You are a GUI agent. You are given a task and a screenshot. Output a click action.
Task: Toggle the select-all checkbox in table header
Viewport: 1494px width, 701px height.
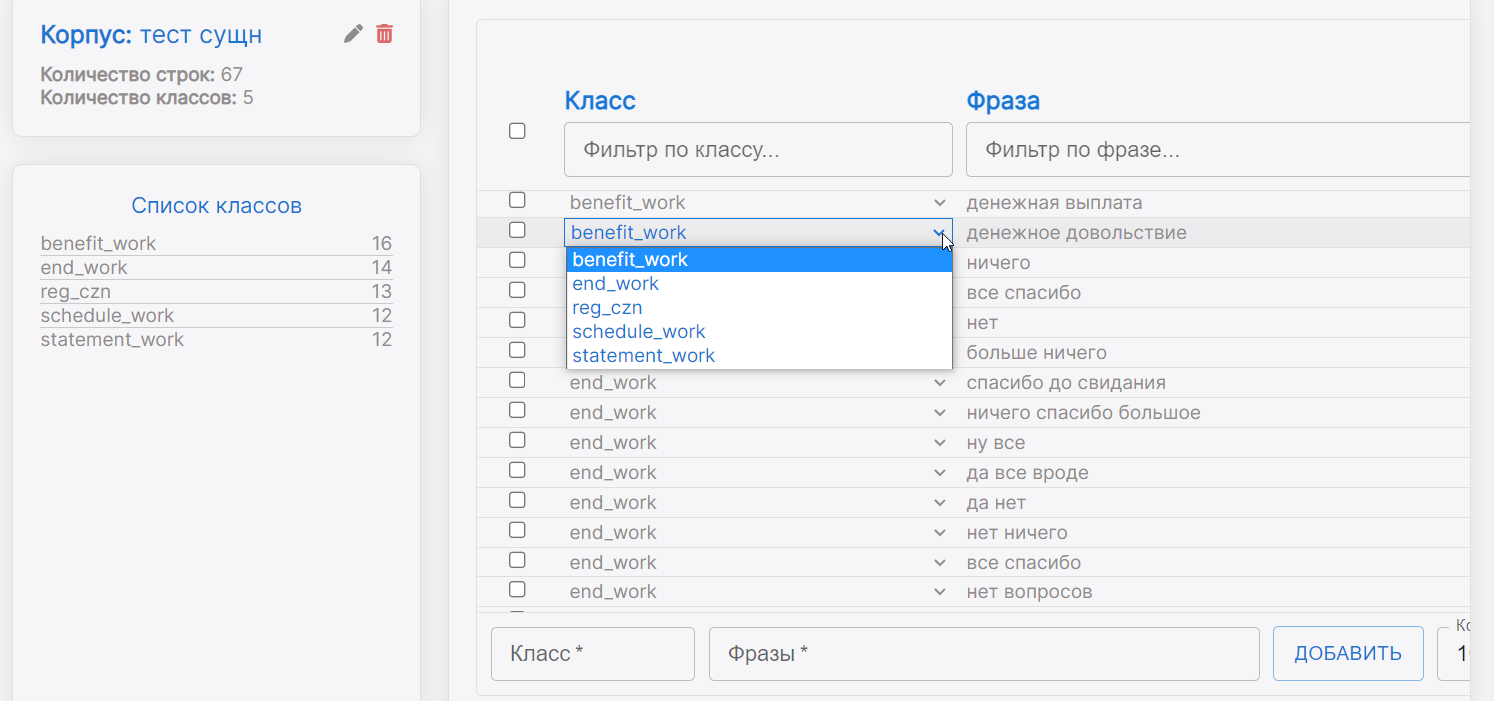pos(517,131)
